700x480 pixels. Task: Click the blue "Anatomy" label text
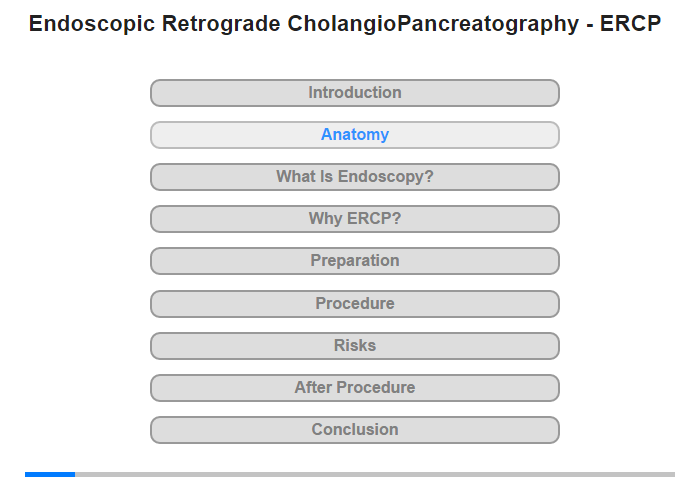tap(355, 134)
